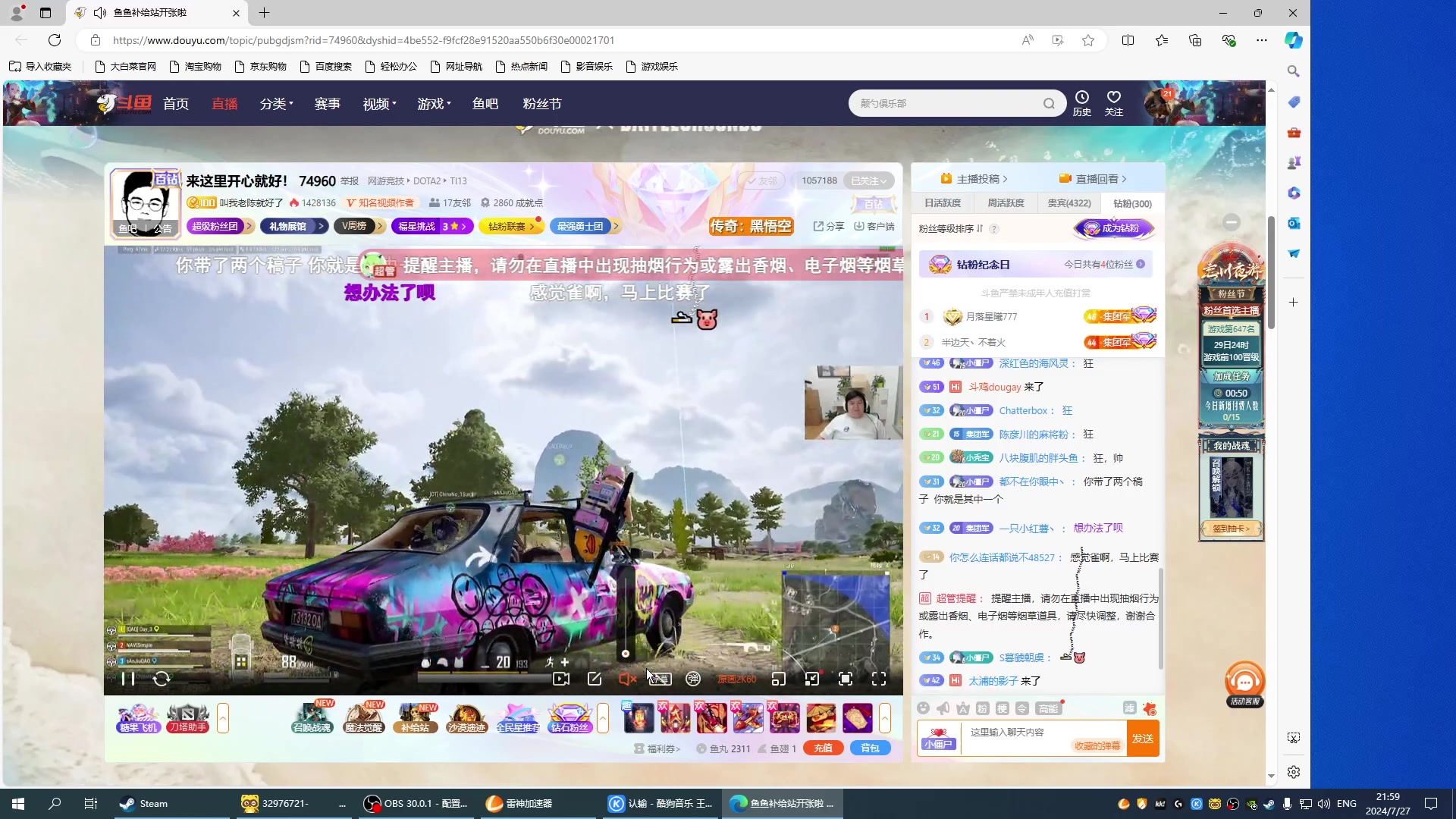This screenshot has width=1456, height=819.
Task: Pause the live stream video
Action: (x=128, y=679)
